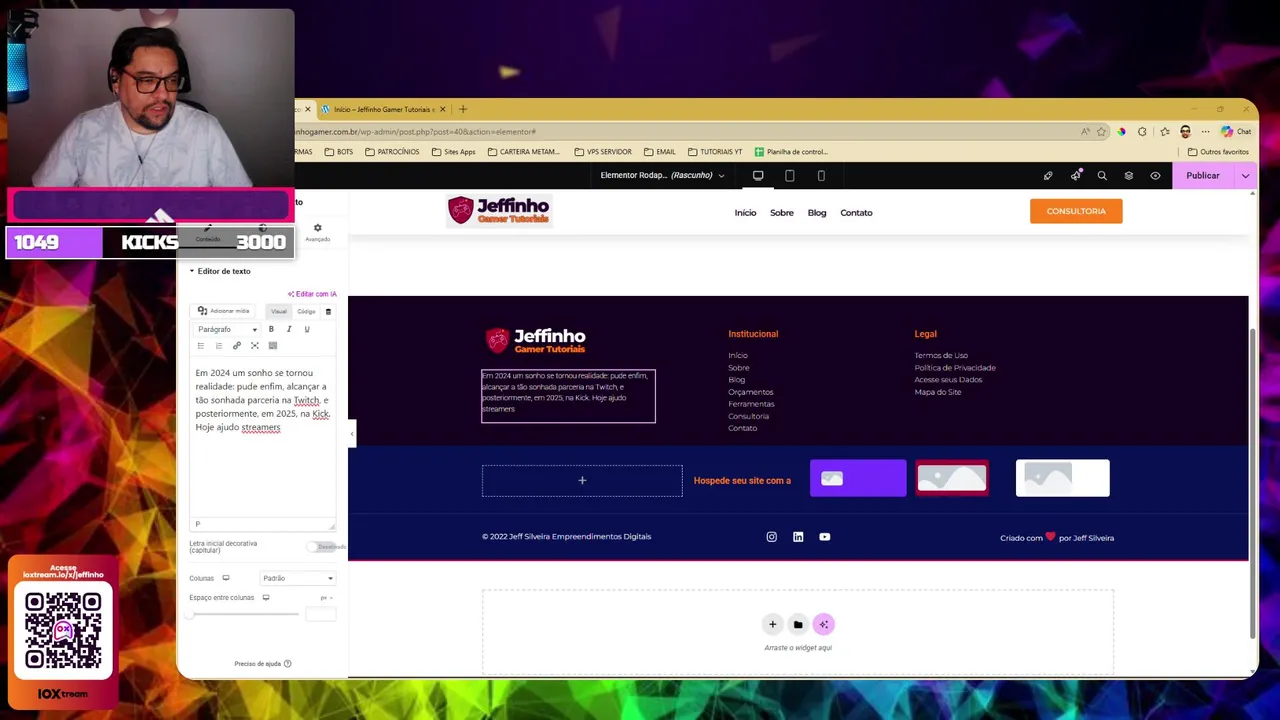Open new browser tab plus
Viewport: 1280px width, 720px height.
tap(463, 109)
